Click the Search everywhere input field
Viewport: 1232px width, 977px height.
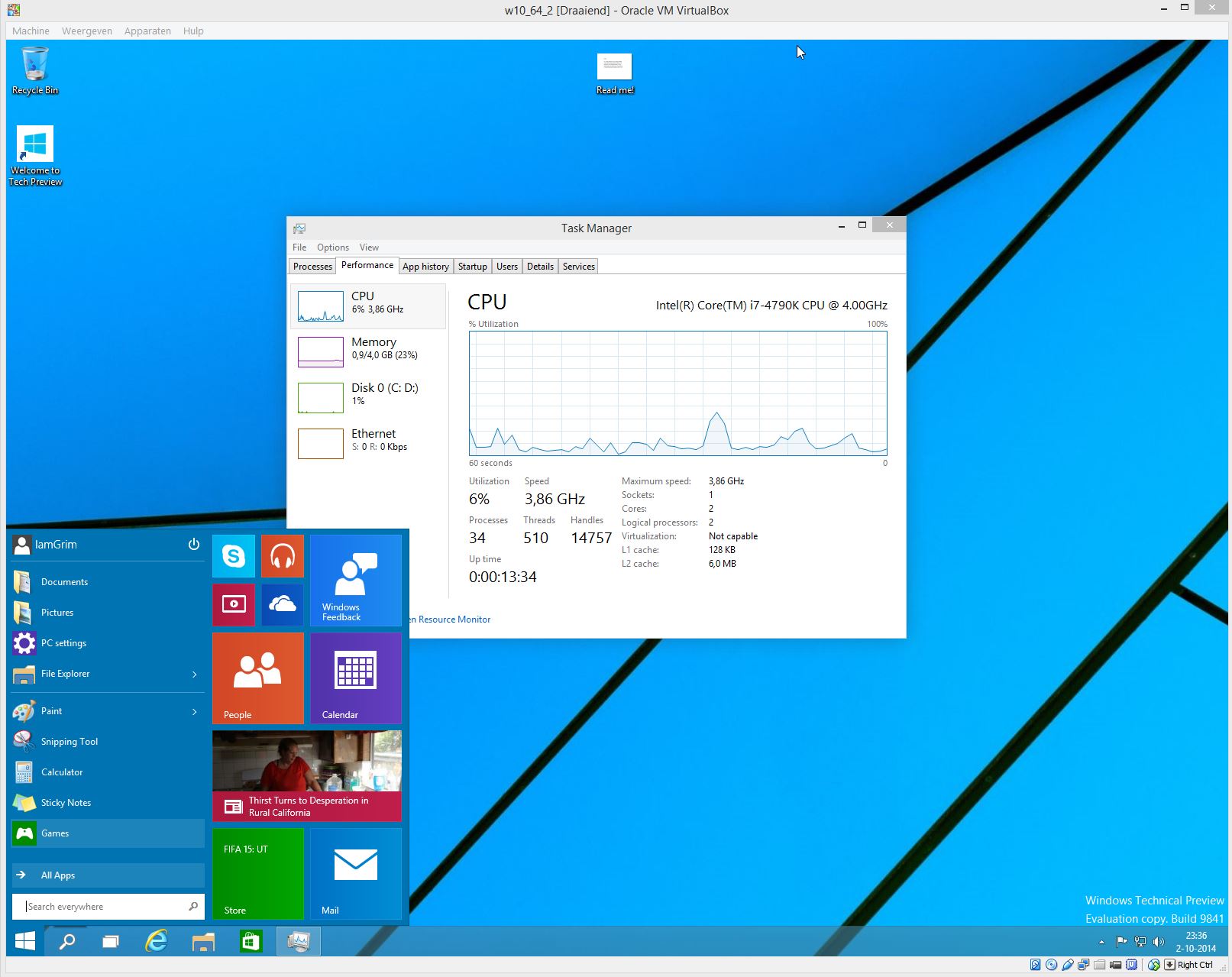click(x=108, y=907)
